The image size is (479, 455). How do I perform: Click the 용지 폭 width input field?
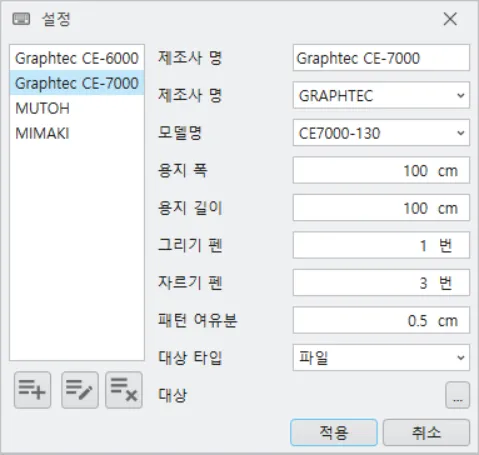381,170
